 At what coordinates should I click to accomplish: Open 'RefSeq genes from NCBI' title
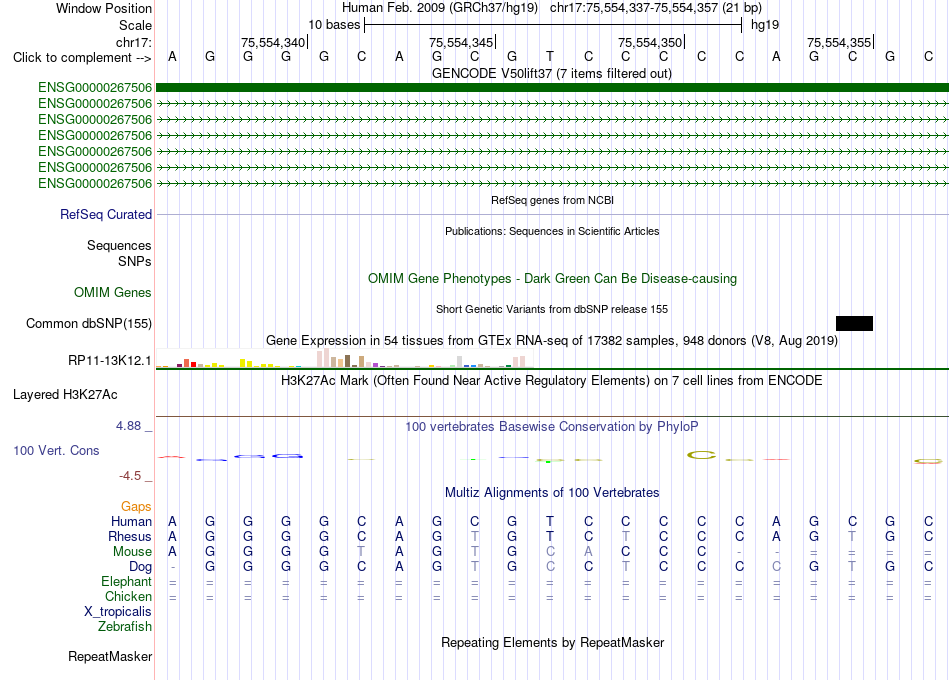552,200
